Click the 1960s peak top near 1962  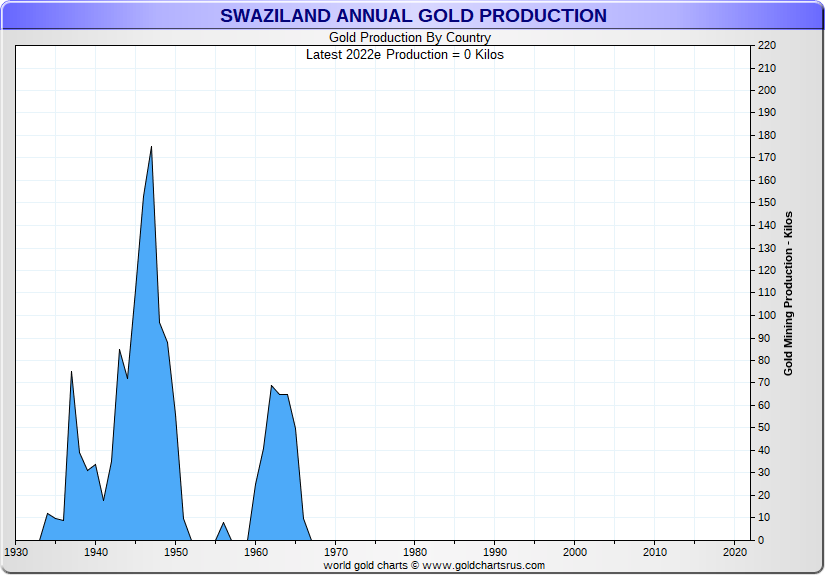[271, 386]
